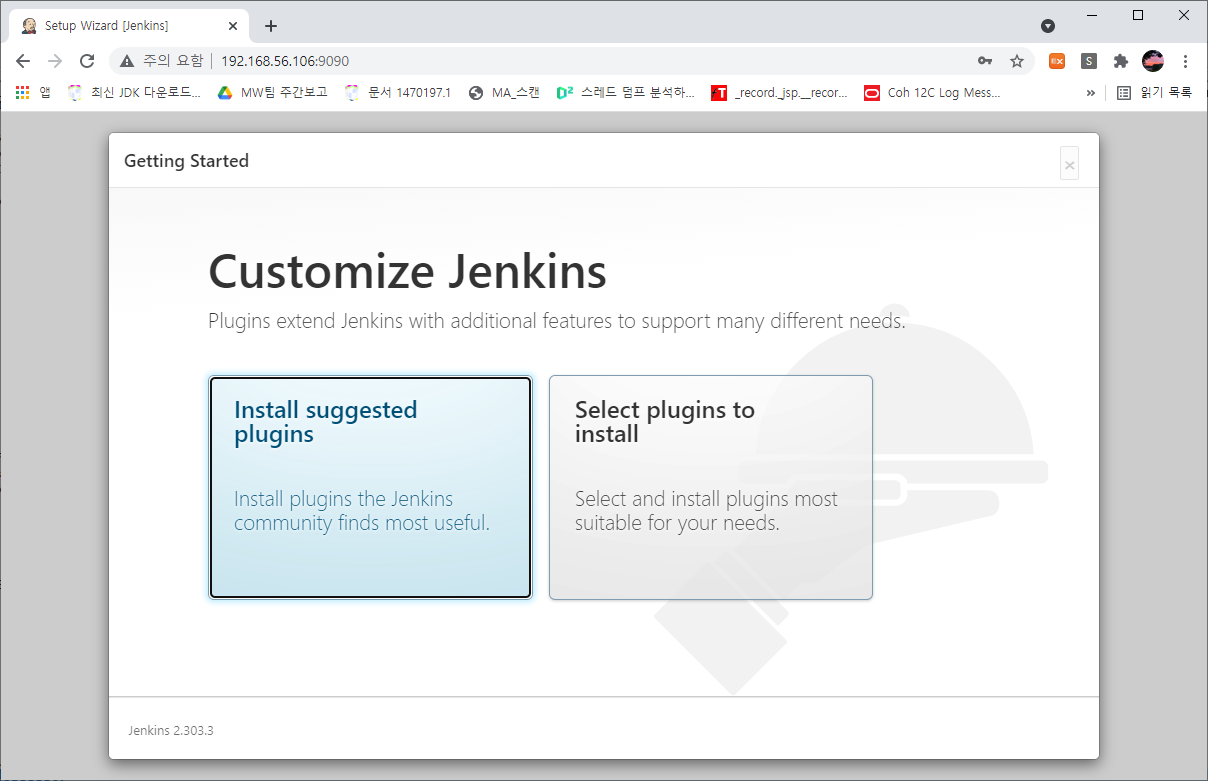Go forward in browser history
The image size is (1208, 781).
pyautogui.click(x=55, y=61)
